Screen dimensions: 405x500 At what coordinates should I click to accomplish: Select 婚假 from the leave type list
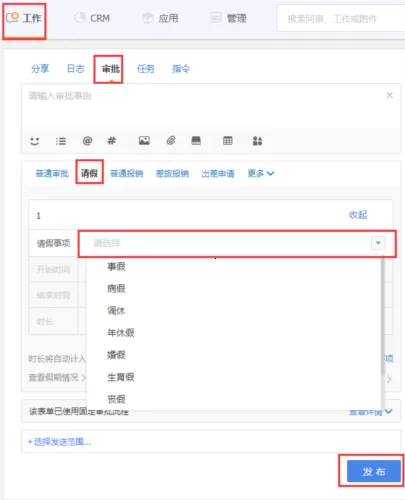(116, 355)
